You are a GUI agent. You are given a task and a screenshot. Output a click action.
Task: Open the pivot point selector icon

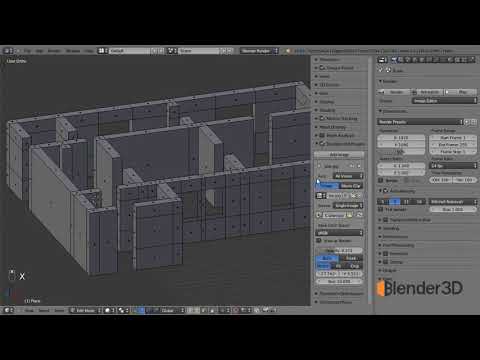point(123,310)
